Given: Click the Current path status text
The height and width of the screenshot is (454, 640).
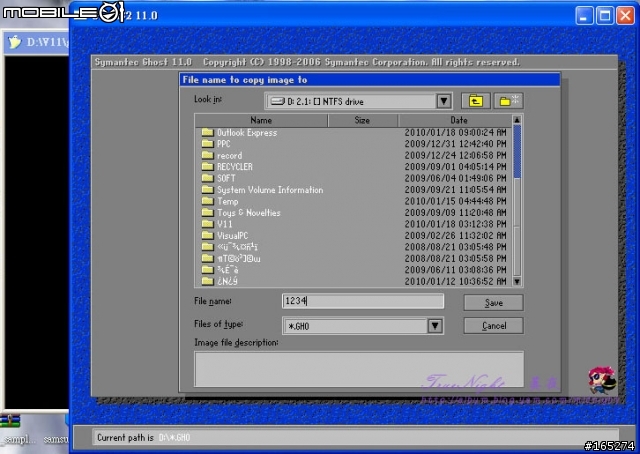Looking at the screenshot, I should point(143,438).
